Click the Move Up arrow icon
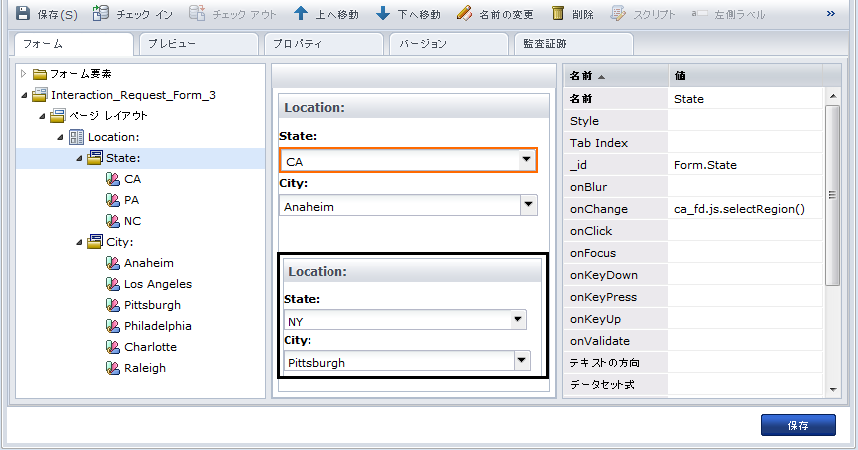858x450 pixels. (x=301, y=14)
